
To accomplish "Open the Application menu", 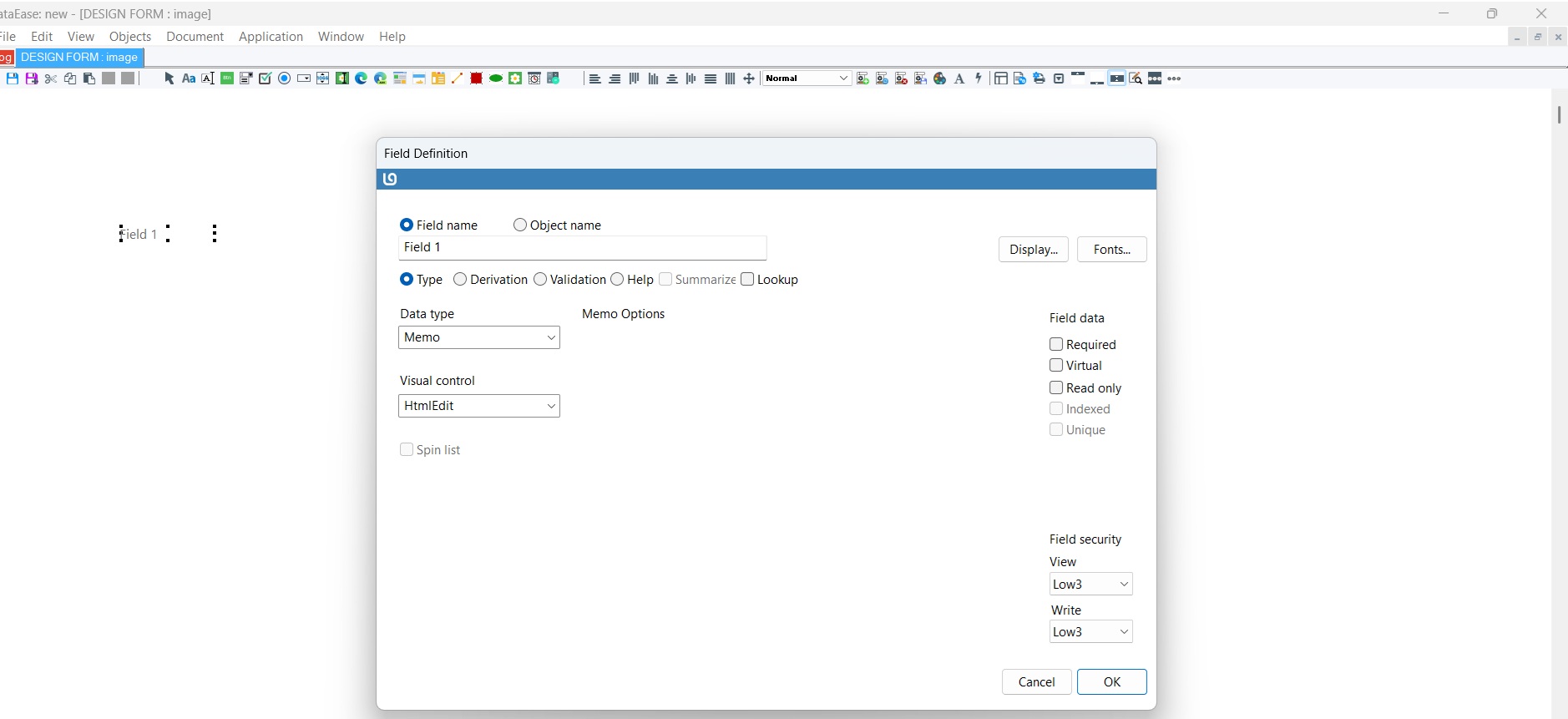I will [271, 37].
